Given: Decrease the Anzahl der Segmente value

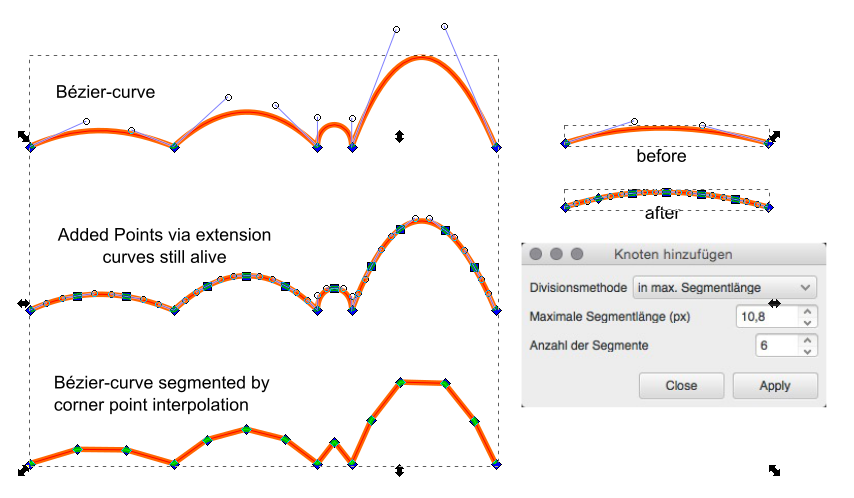Looking at the screenshot, I should coord(808,351).
